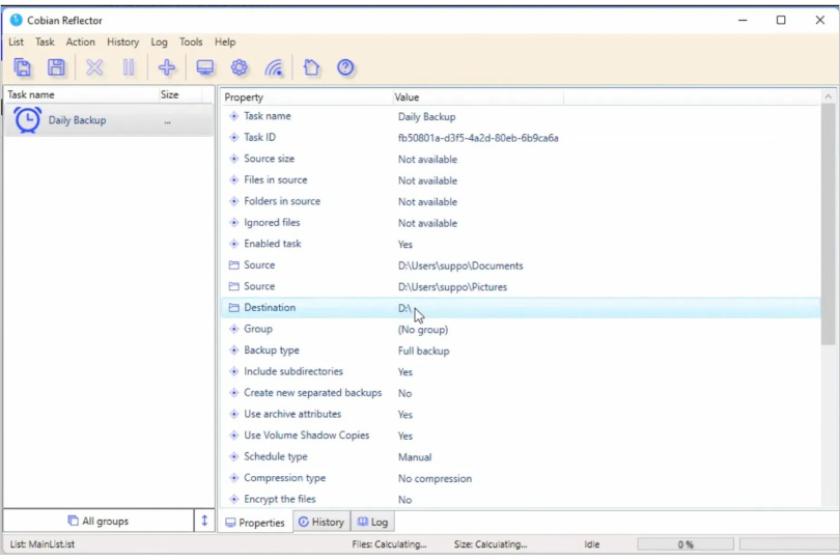840x560 pixels.
Task: Click the All groups button
Action: [x=99, y=521]
